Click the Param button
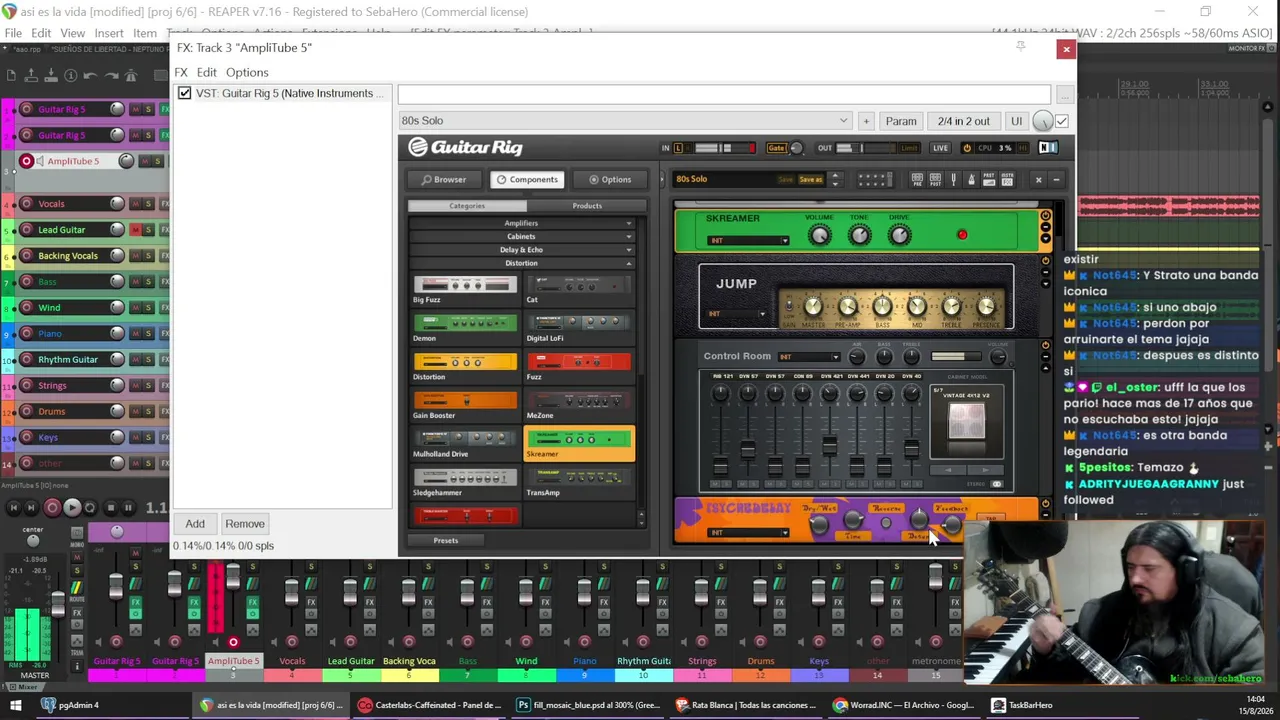 tap(901, 121)
